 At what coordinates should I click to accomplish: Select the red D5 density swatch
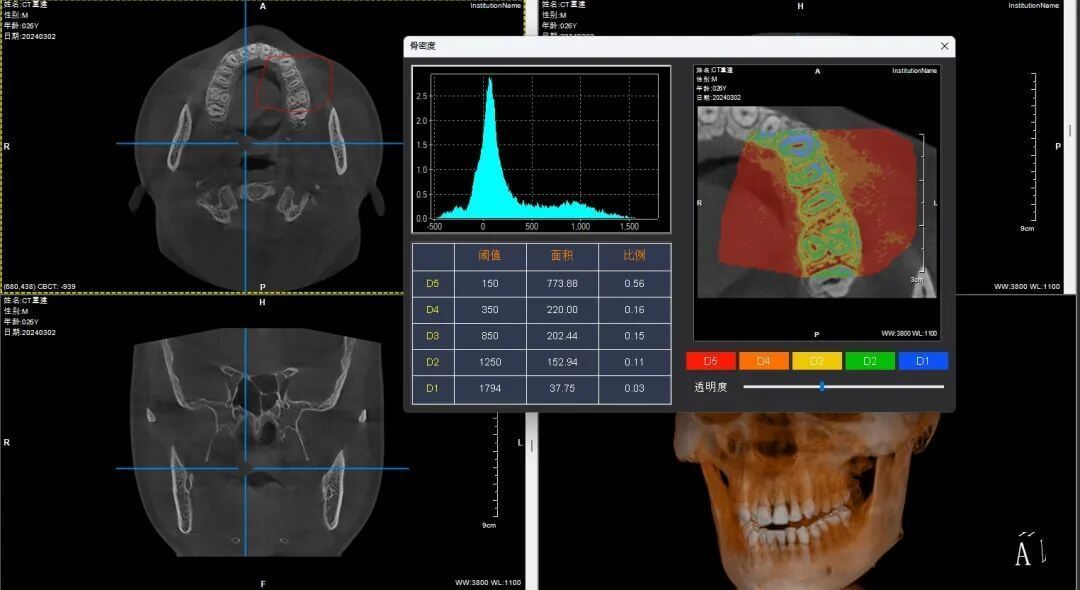[x=710, y=361]
